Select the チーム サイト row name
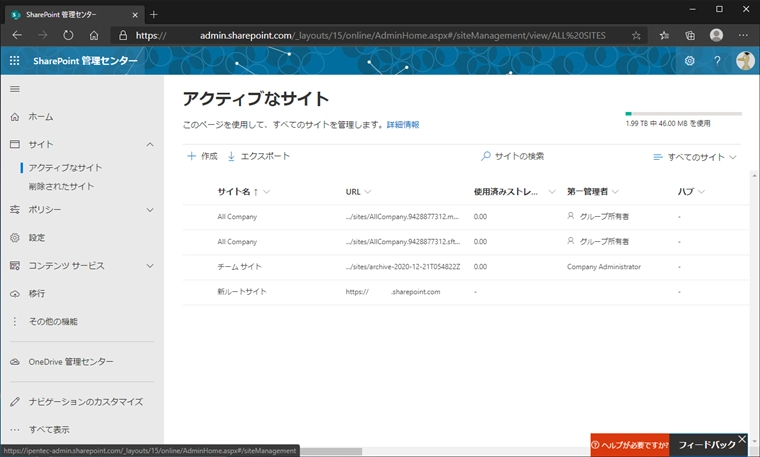The height and width of the screenshot is (457, 760). [239, 267]
